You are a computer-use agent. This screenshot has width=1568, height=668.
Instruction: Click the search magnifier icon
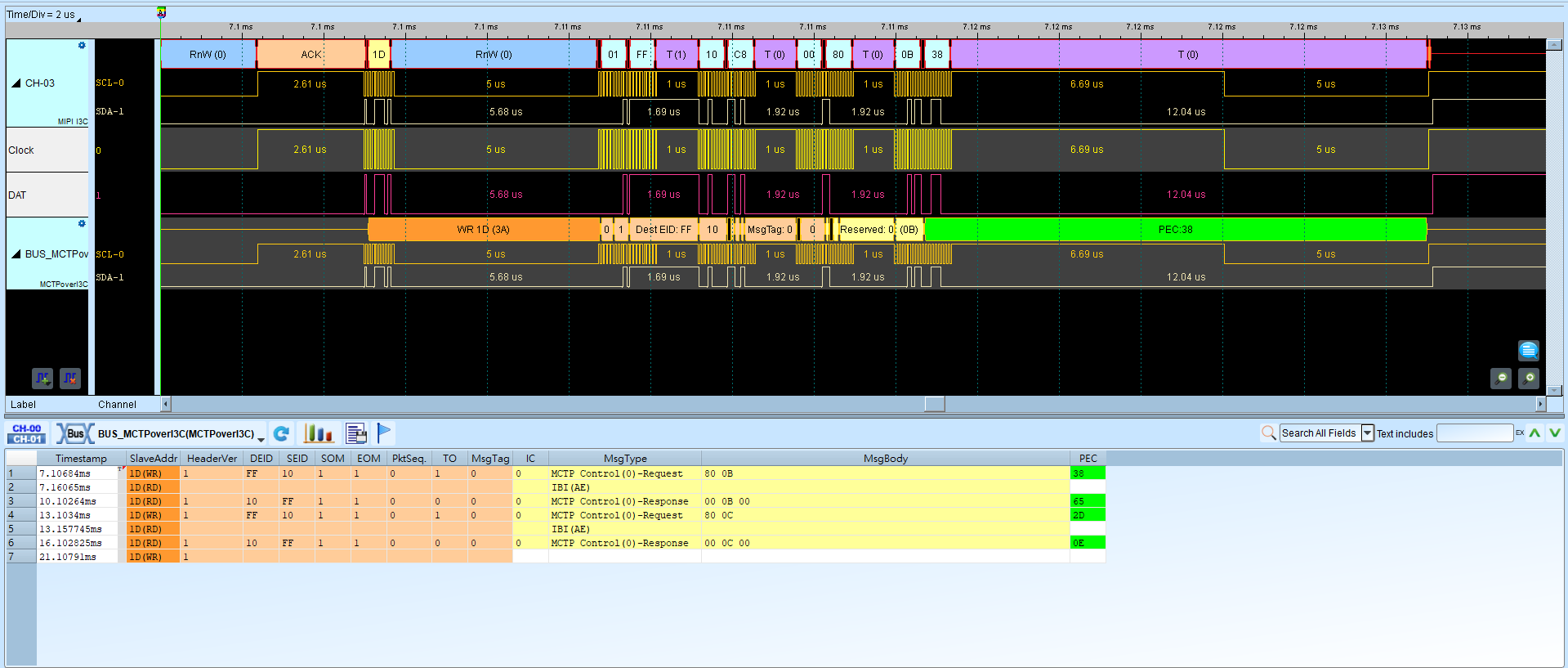[1269, 433]
